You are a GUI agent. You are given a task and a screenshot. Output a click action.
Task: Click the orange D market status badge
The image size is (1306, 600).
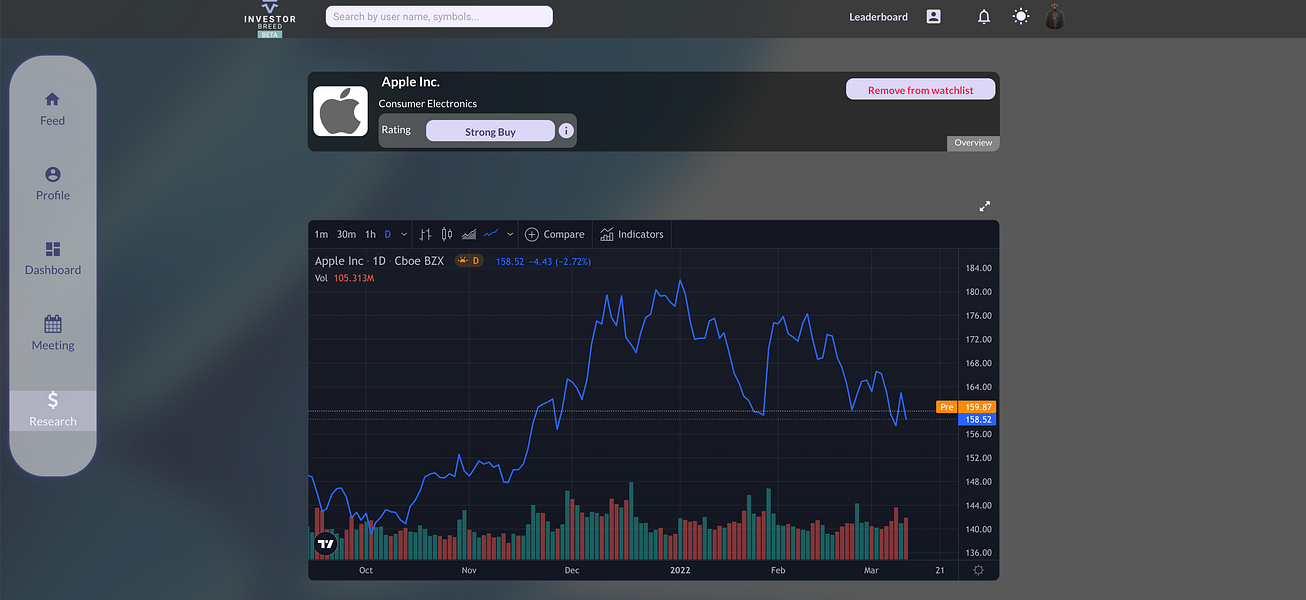469,261
